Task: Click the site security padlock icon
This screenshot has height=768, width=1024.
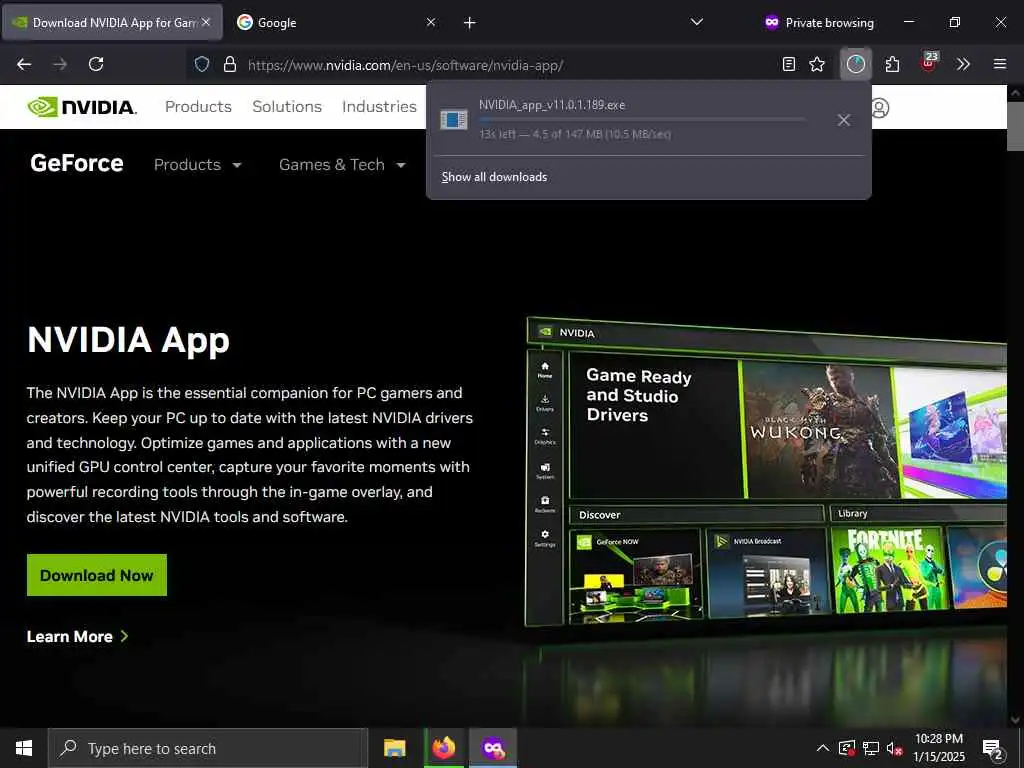Action: [x=229, y=64]
